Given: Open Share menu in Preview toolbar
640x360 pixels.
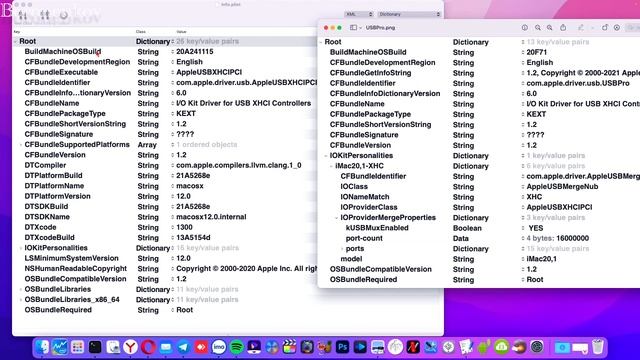Looking at the screenshot, I should 563,28.
